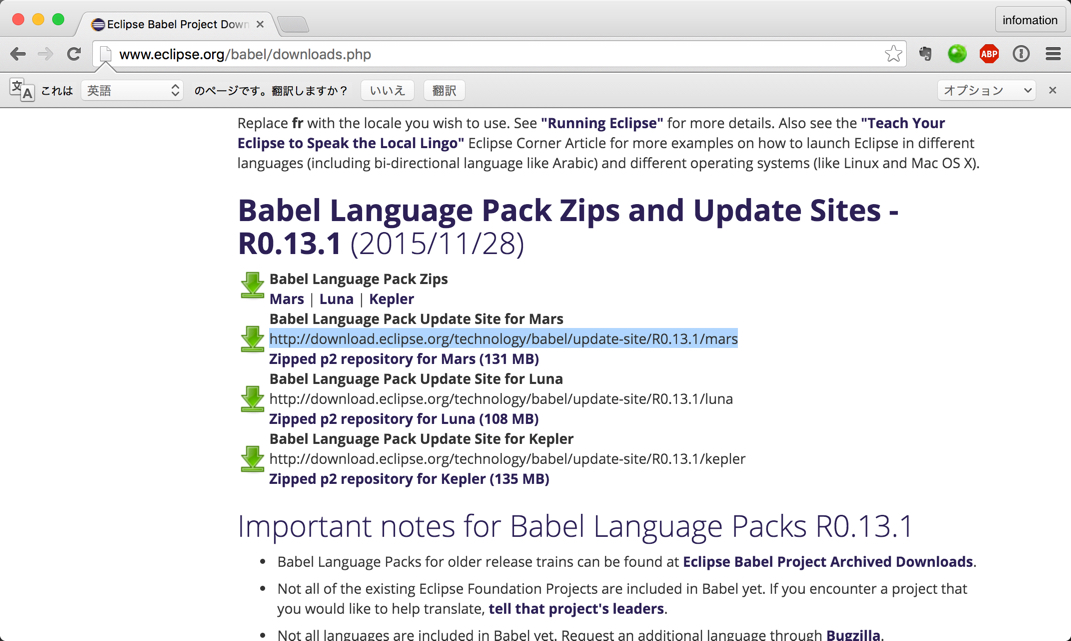Click the browser forward arrow
Screen dimensions: 1071x641
tap(46, 54)
